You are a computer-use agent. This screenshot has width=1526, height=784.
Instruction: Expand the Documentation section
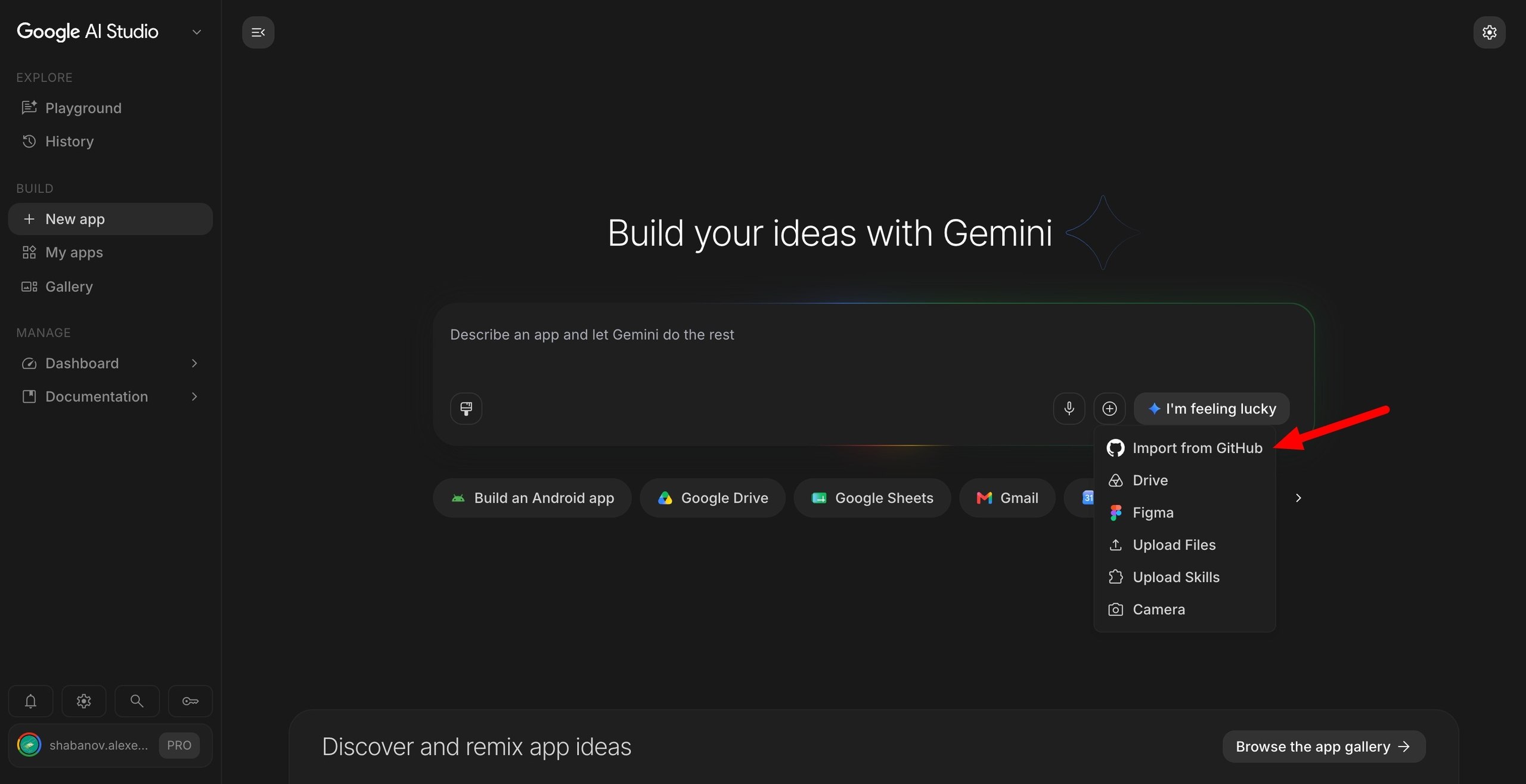tap(194, 397)
